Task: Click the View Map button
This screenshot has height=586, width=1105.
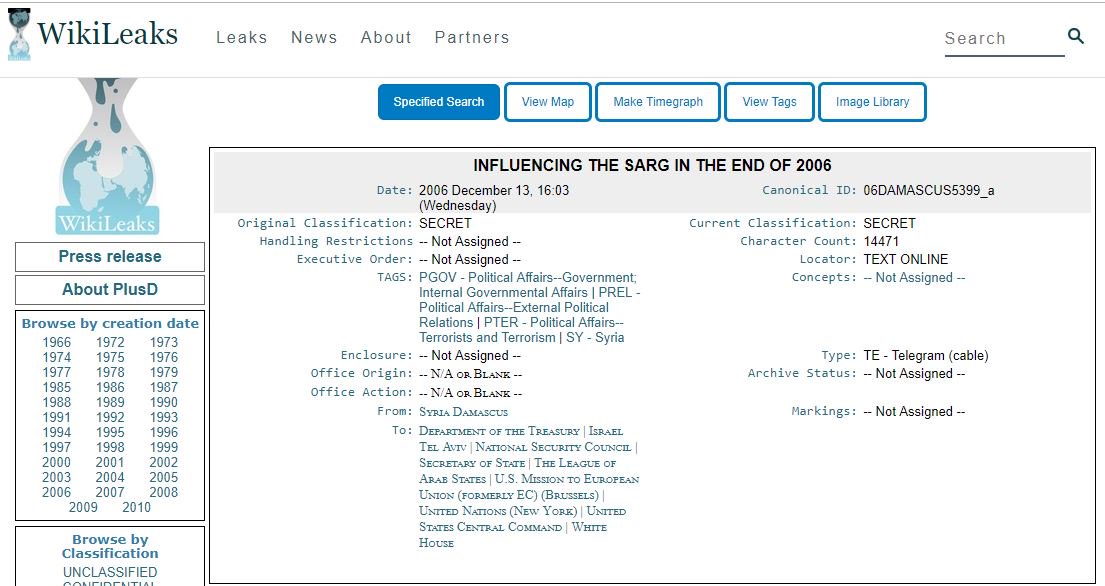Action: [x=548, y=102]
